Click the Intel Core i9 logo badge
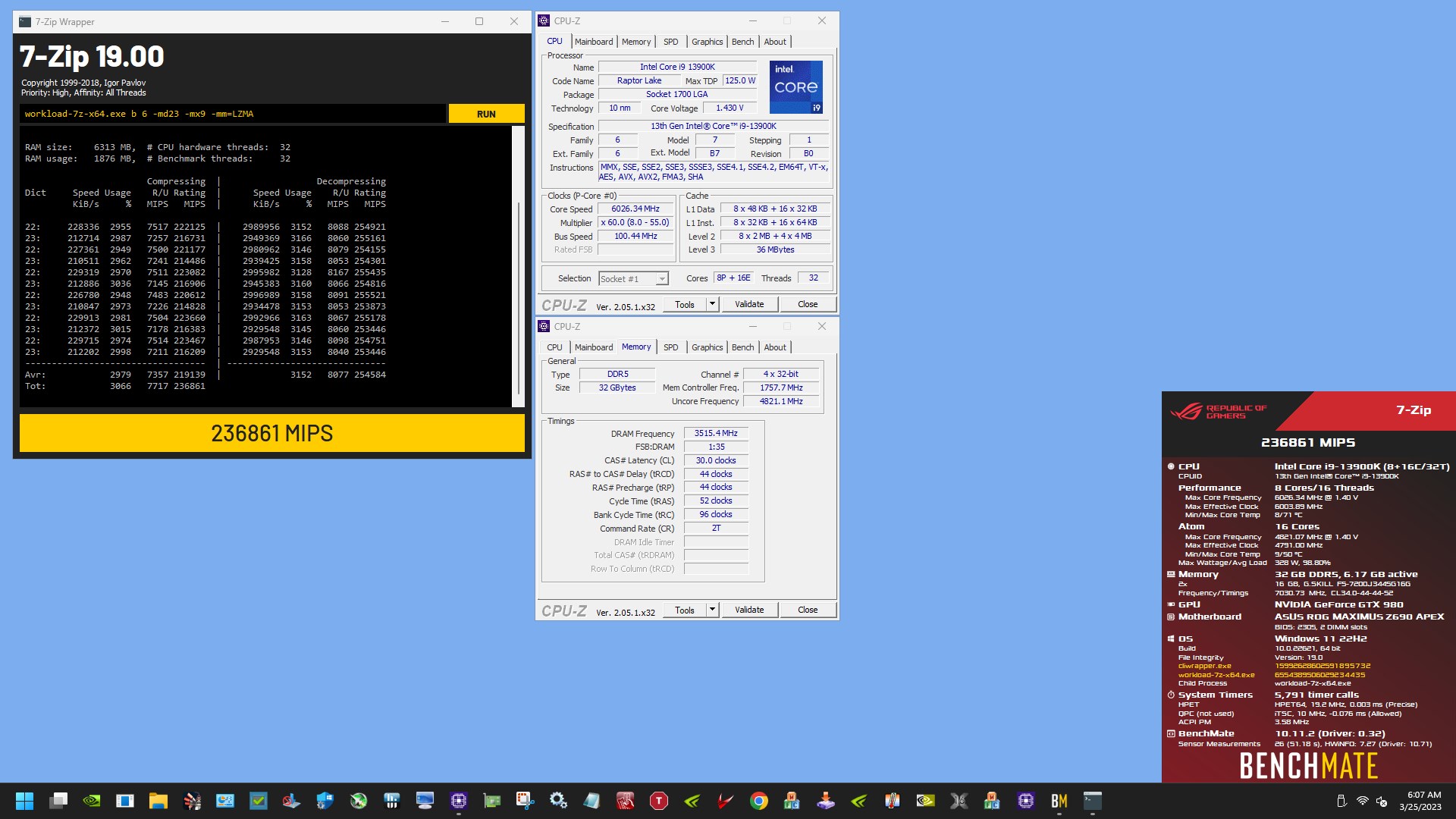 tap(796, 87)
